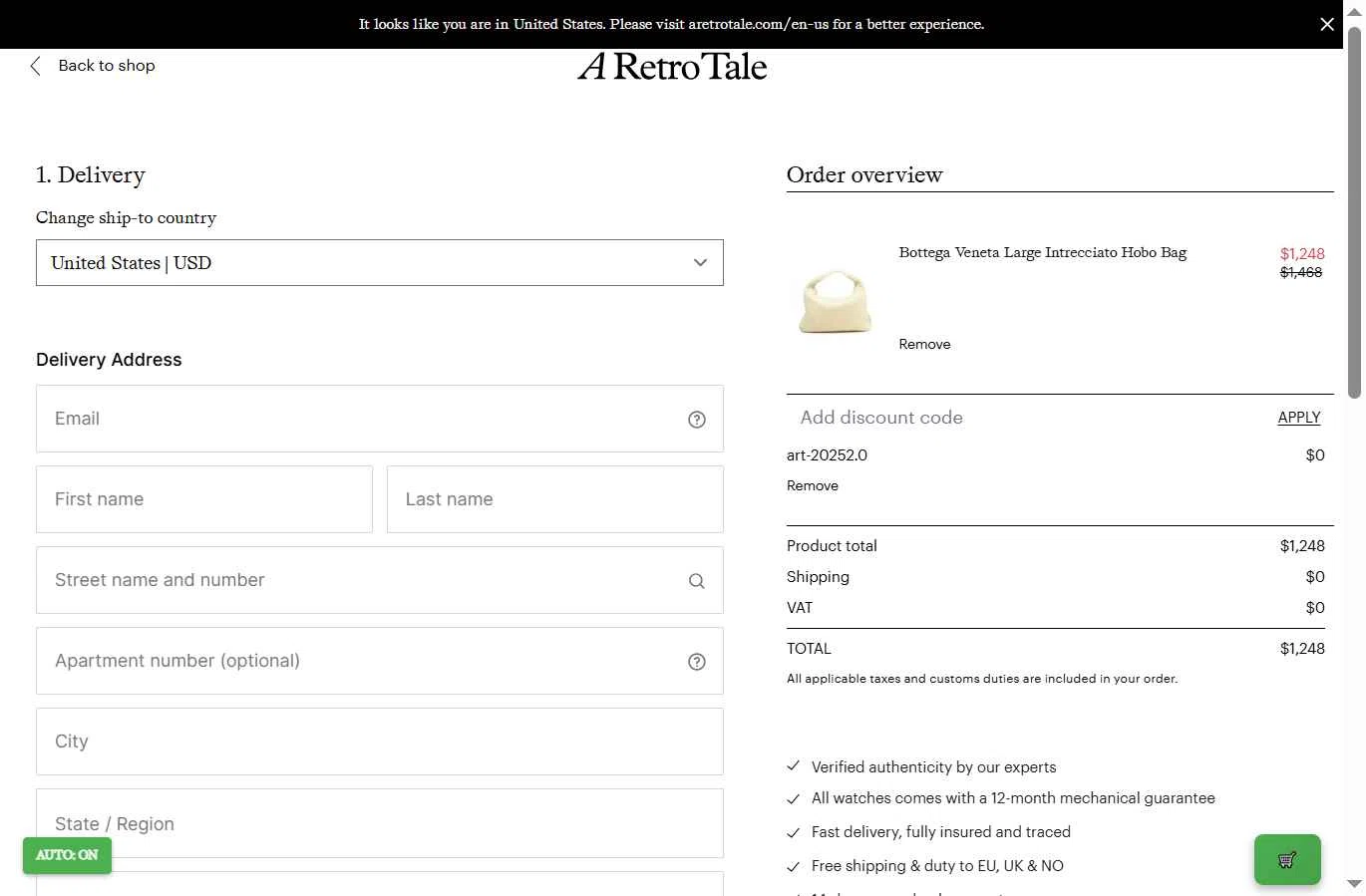Click the '12-month mechanical guarantee' line
The image size is (1366, 896).
(1013, 798)
